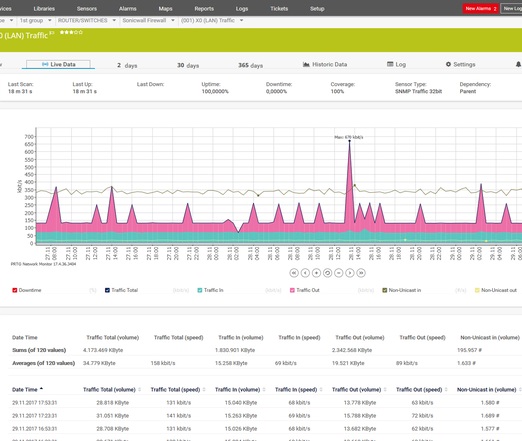
Task: Click sort arrows beside lower Traffic Total (speed) header
Action: point(204,389)
